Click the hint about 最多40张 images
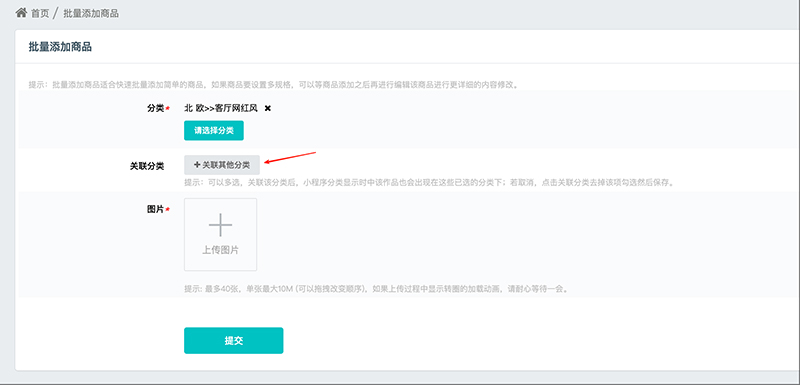Viewport: 800px width, 385px height. 376,289
